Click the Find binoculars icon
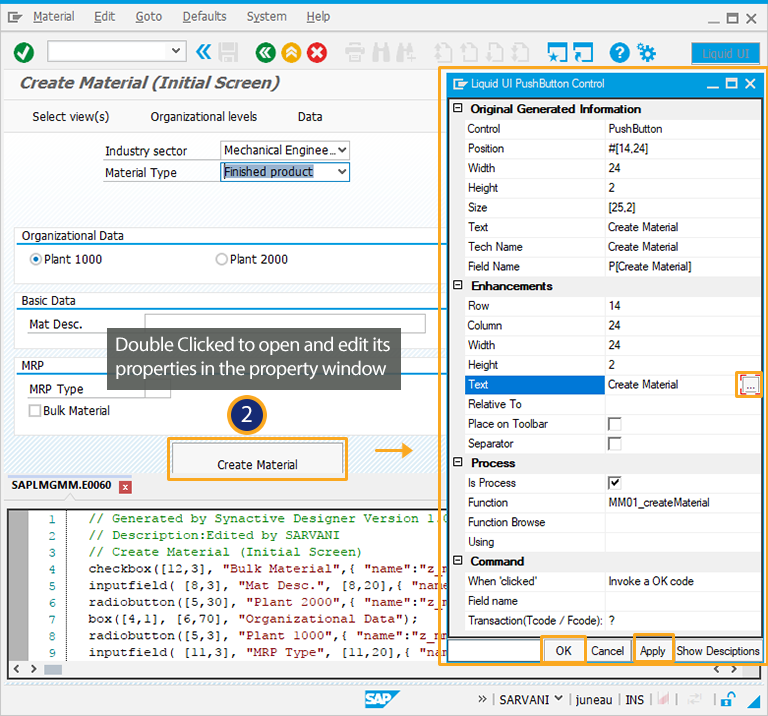Screen dimensions: 768x716 tap(381, 52)
